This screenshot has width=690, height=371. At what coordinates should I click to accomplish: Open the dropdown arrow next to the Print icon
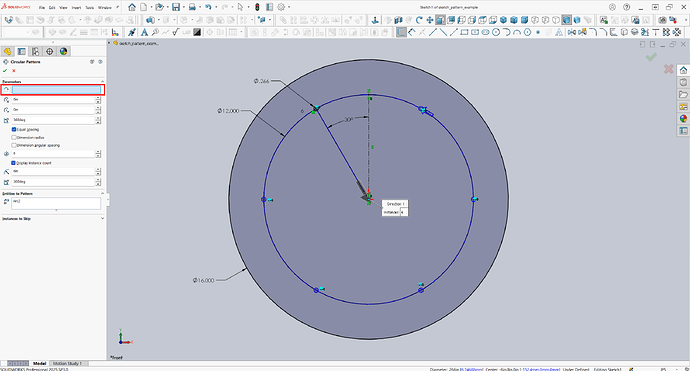[200, 7]
